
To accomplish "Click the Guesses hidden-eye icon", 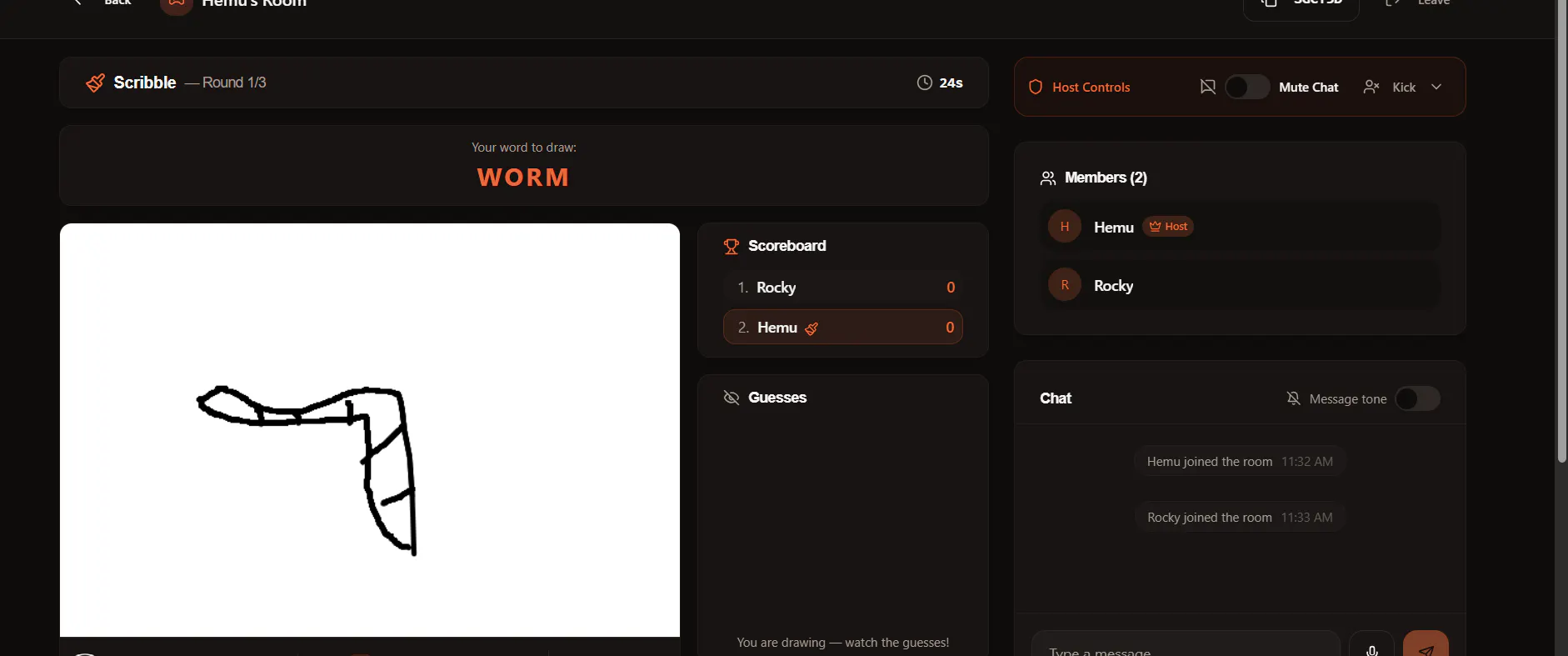I will click(732, 398).
